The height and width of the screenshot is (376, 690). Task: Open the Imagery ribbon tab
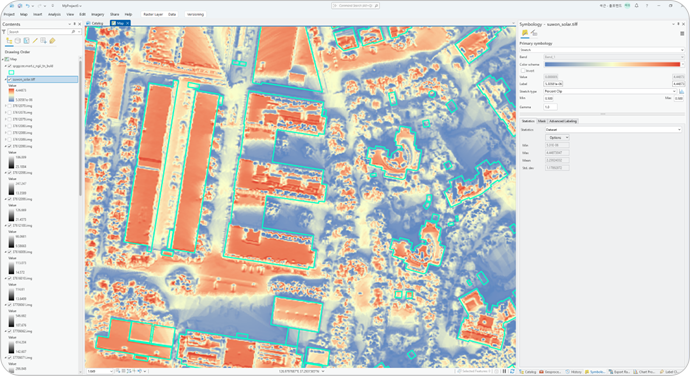click(x=98, y=15)
